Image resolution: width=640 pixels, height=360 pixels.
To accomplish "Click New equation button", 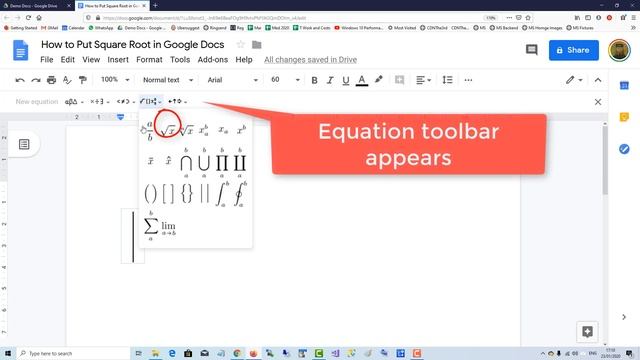I will (x=37, y=102).
